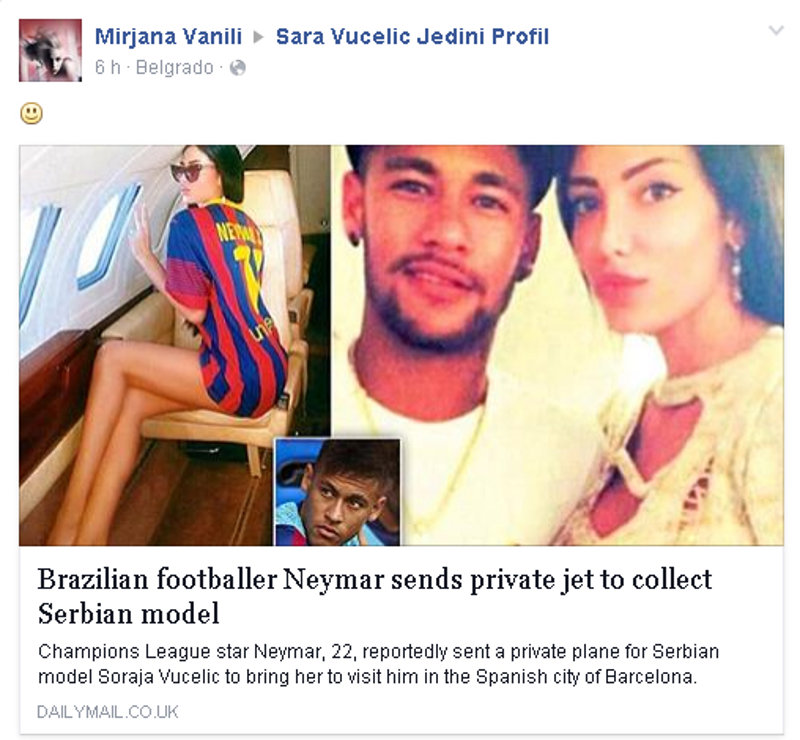Click the smiley emoticon in post
Screen dimensions: 800x740
[32, 113]
